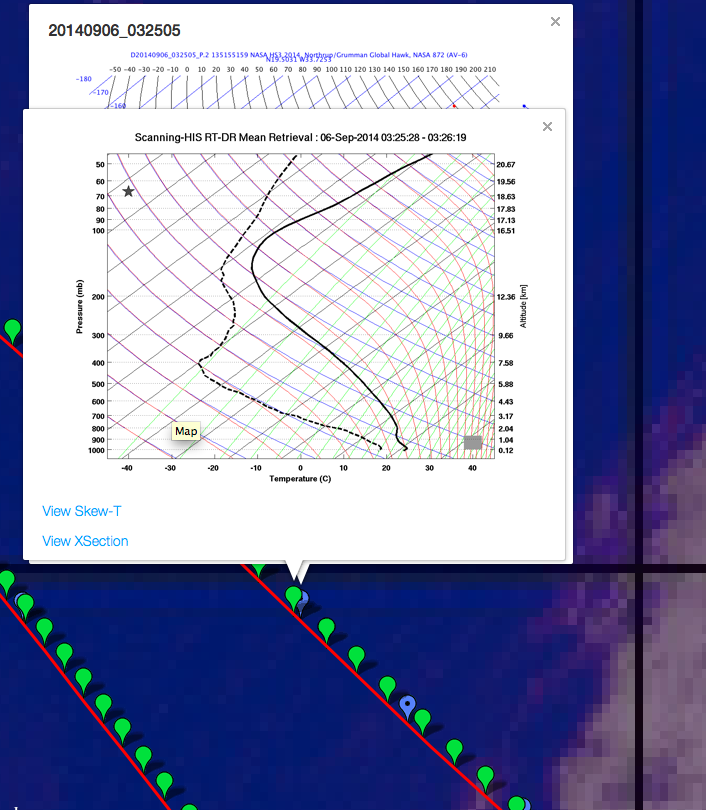
Task: Select the blue pin on right flight track
Action: point(407,704)
